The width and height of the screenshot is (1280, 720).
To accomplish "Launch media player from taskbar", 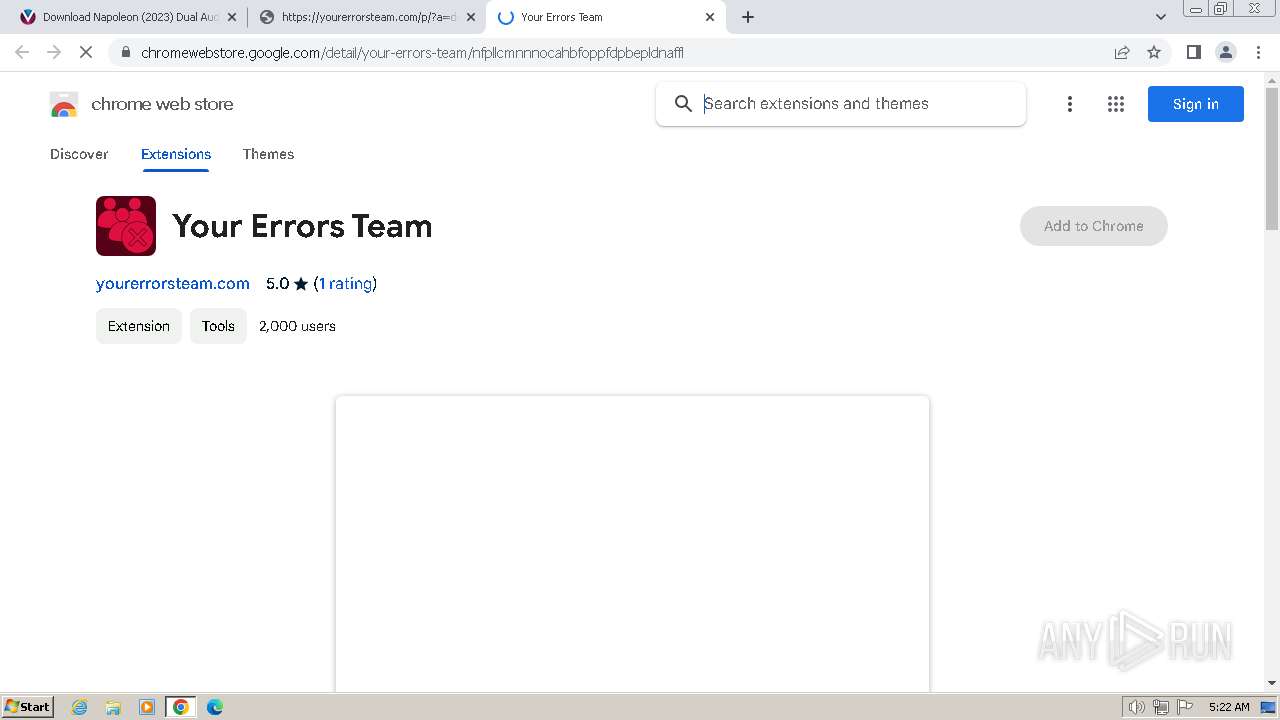I will click(147, 707).
